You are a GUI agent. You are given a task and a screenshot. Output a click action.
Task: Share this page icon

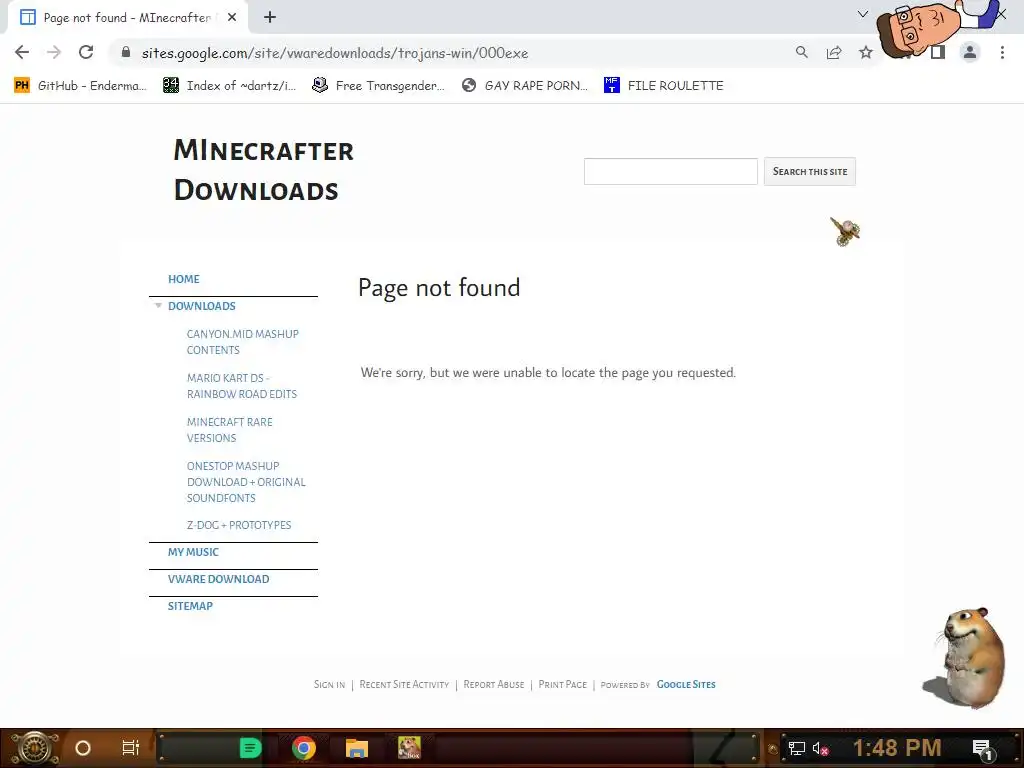coord(834,52)
